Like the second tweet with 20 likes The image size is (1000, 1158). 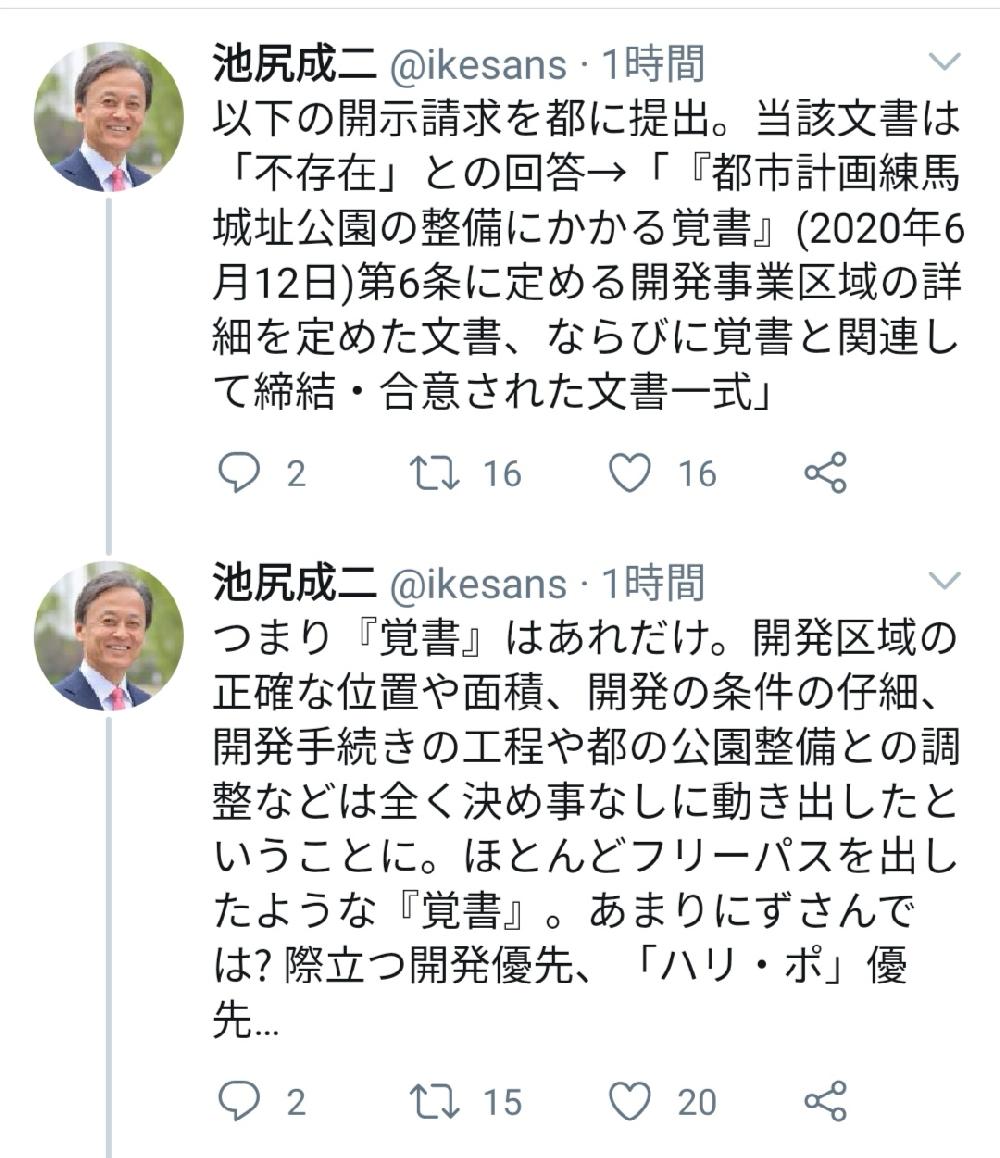[x=630, y=1101]
